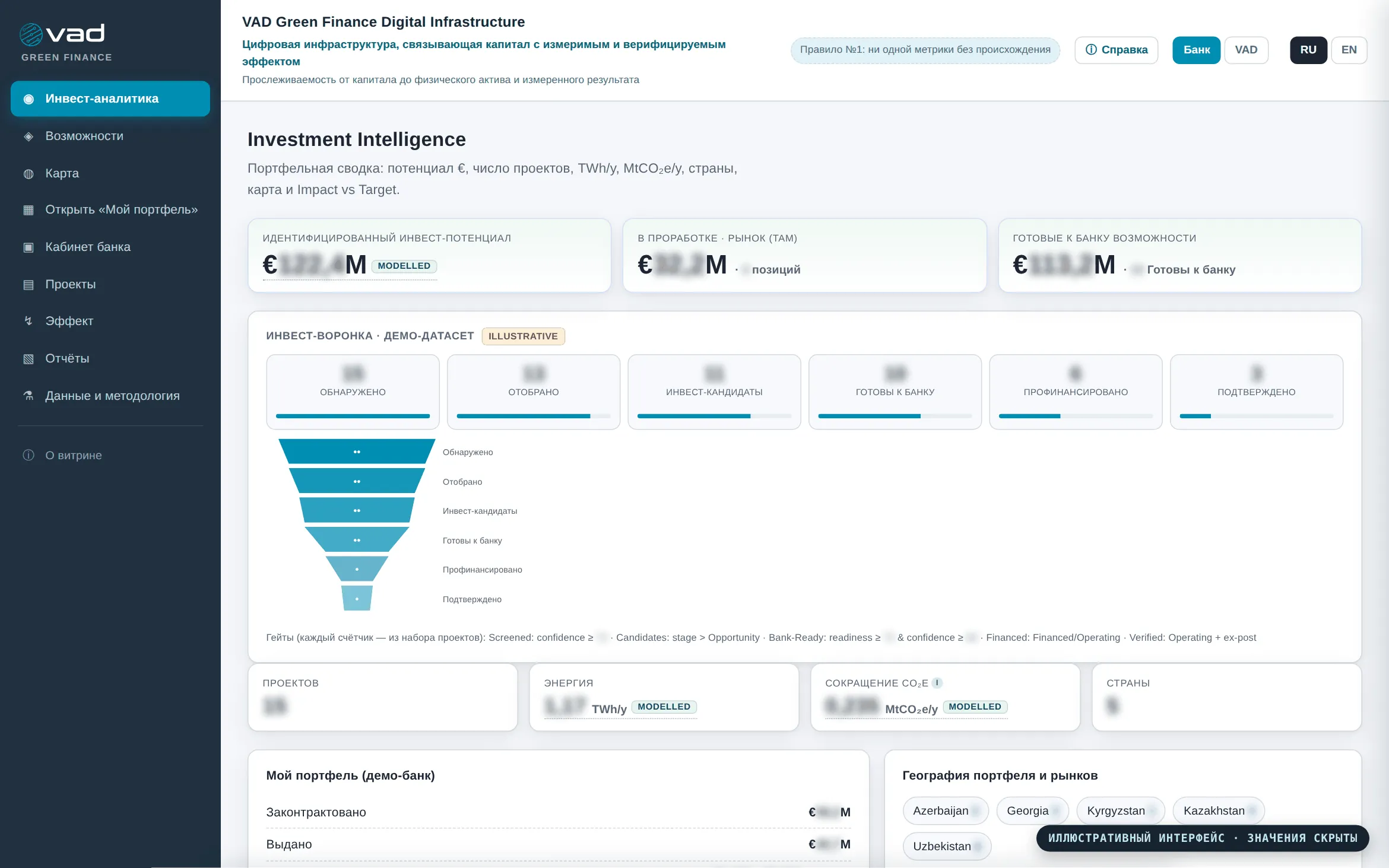The image size is (1389, 868).
Task: Click the Законтрактовано portfolio row
Action: 558,812
